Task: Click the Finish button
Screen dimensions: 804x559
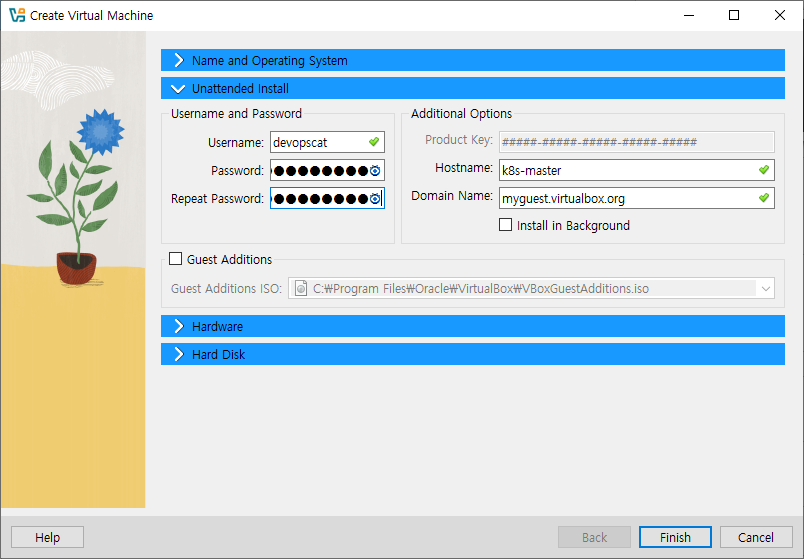Action: pos(675,537)
